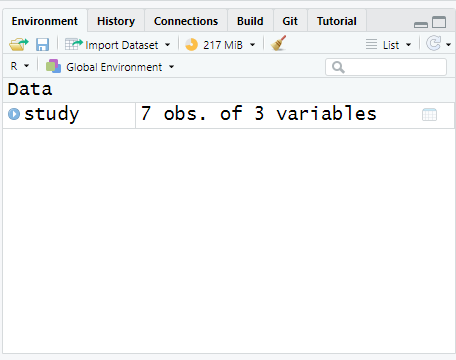Open the R language dropdown
The image size is (456, 360).
click(x=20, y=66)
